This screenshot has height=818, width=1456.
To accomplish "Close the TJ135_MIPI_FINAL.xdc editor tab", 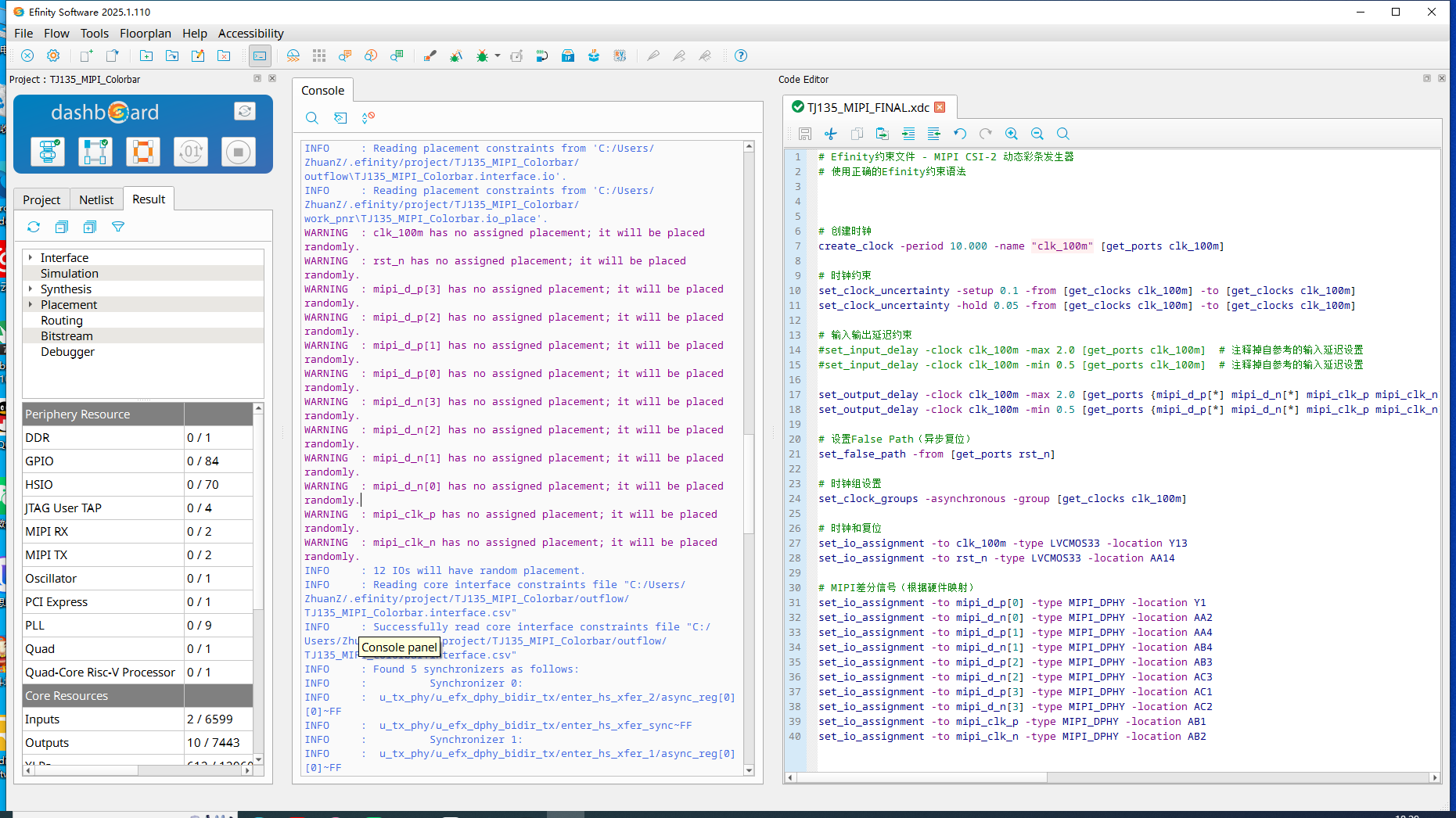I will (x=940, y=107).
